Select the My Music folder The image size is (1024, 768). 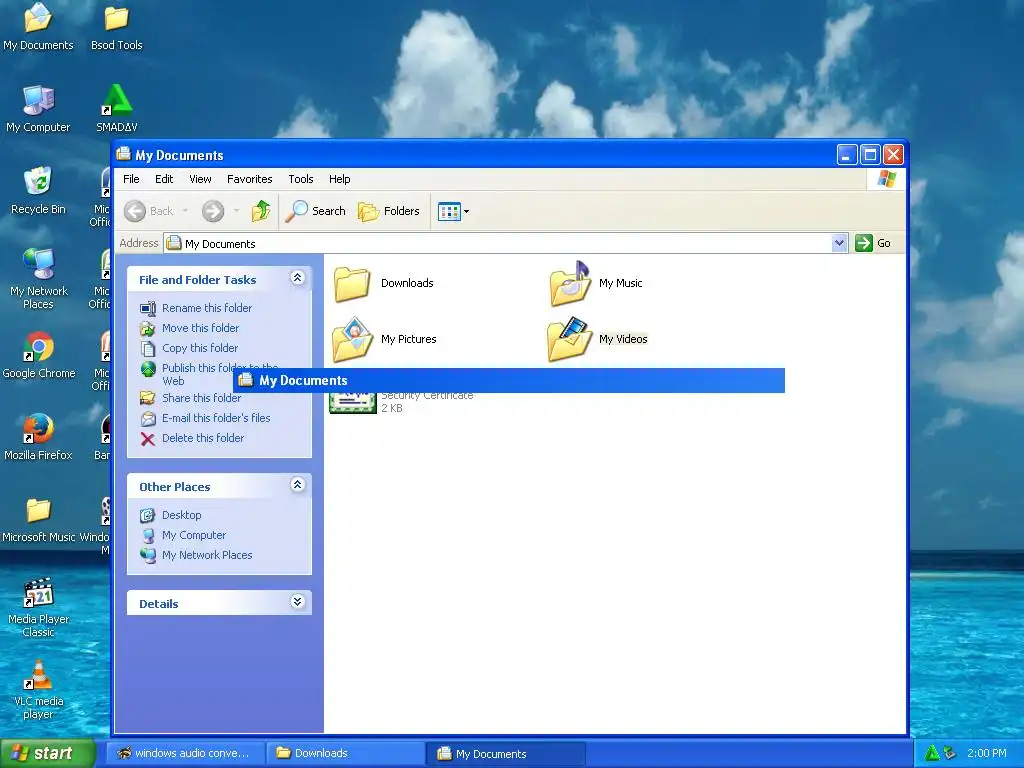click(596, 283)
